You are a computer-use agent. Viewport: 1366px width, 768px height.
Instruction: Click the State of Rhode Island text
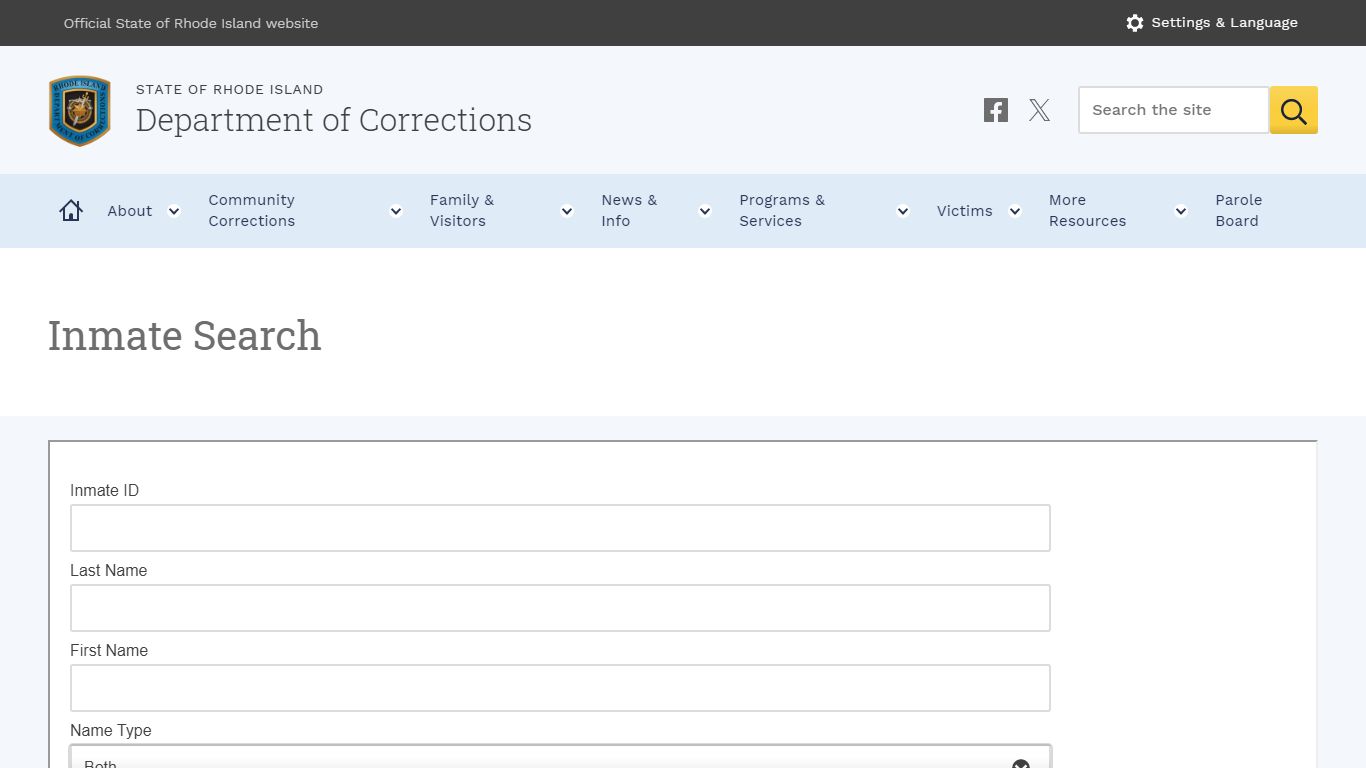click(x=230, y=89)
